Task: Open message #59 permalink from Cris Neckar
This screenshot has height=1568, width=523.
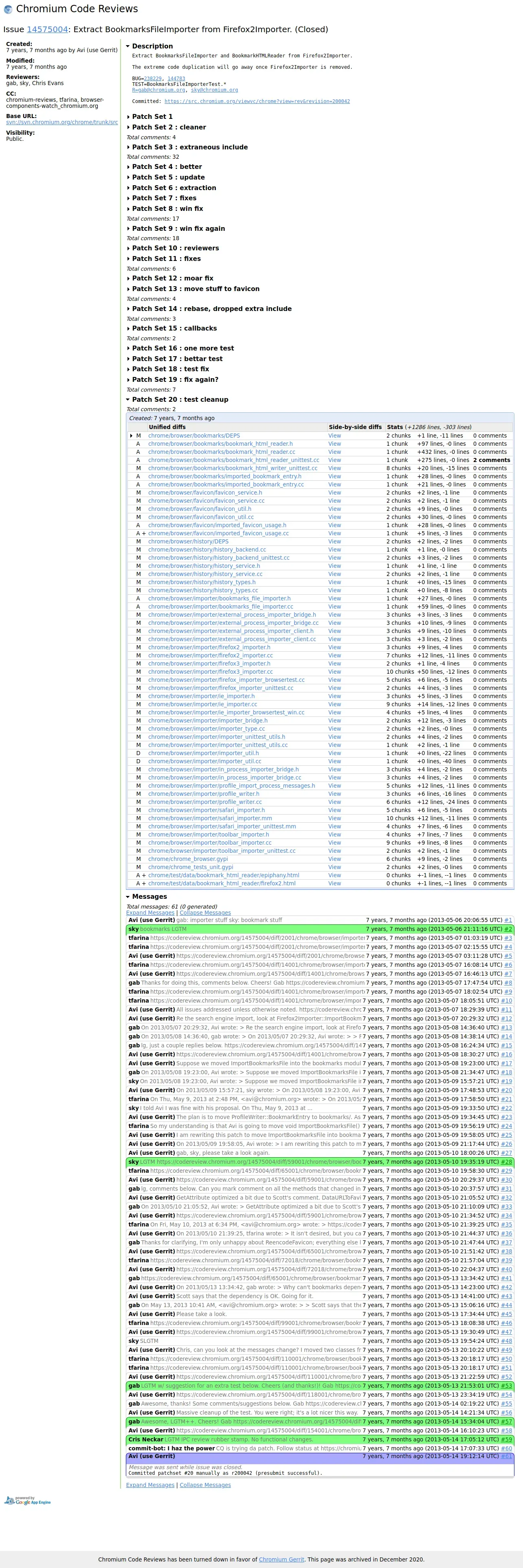Action: coord(507,1439)
